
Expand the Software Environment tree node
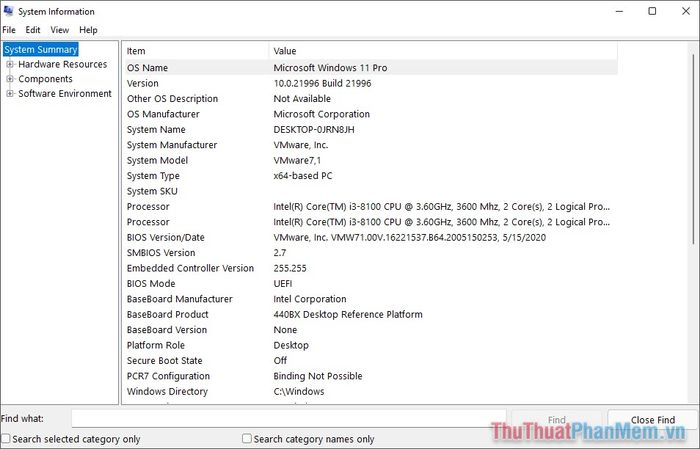click(10, 94)
